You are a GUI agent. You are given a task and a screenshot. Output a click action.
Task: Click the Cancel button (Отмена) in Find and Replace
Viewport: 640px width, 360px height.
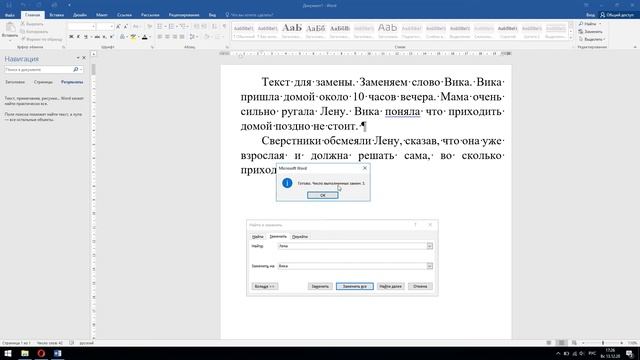(420, 286)
